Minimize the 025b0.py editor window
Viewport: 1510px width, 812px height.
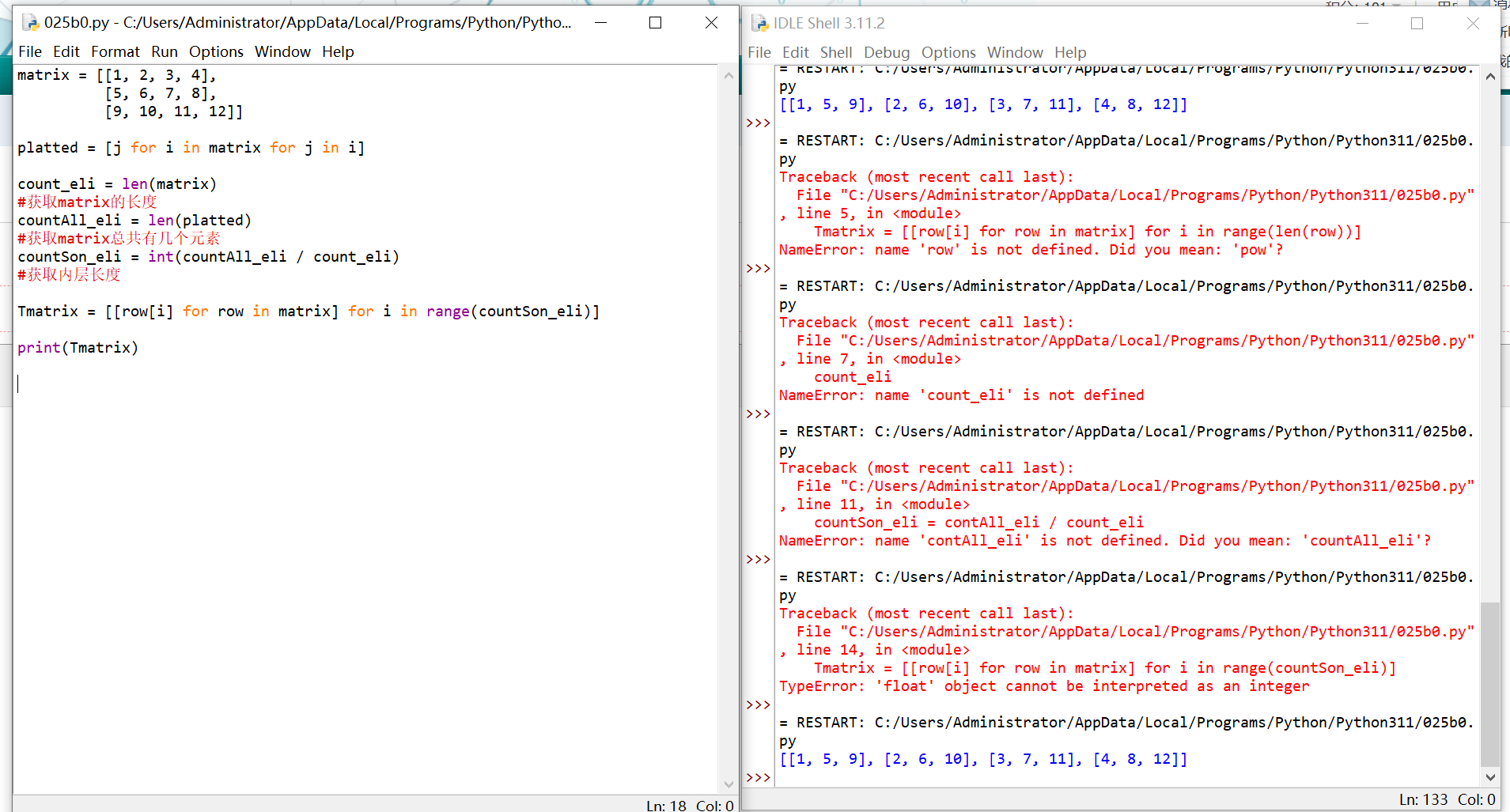pyautogui.click(x=601, y=22)
